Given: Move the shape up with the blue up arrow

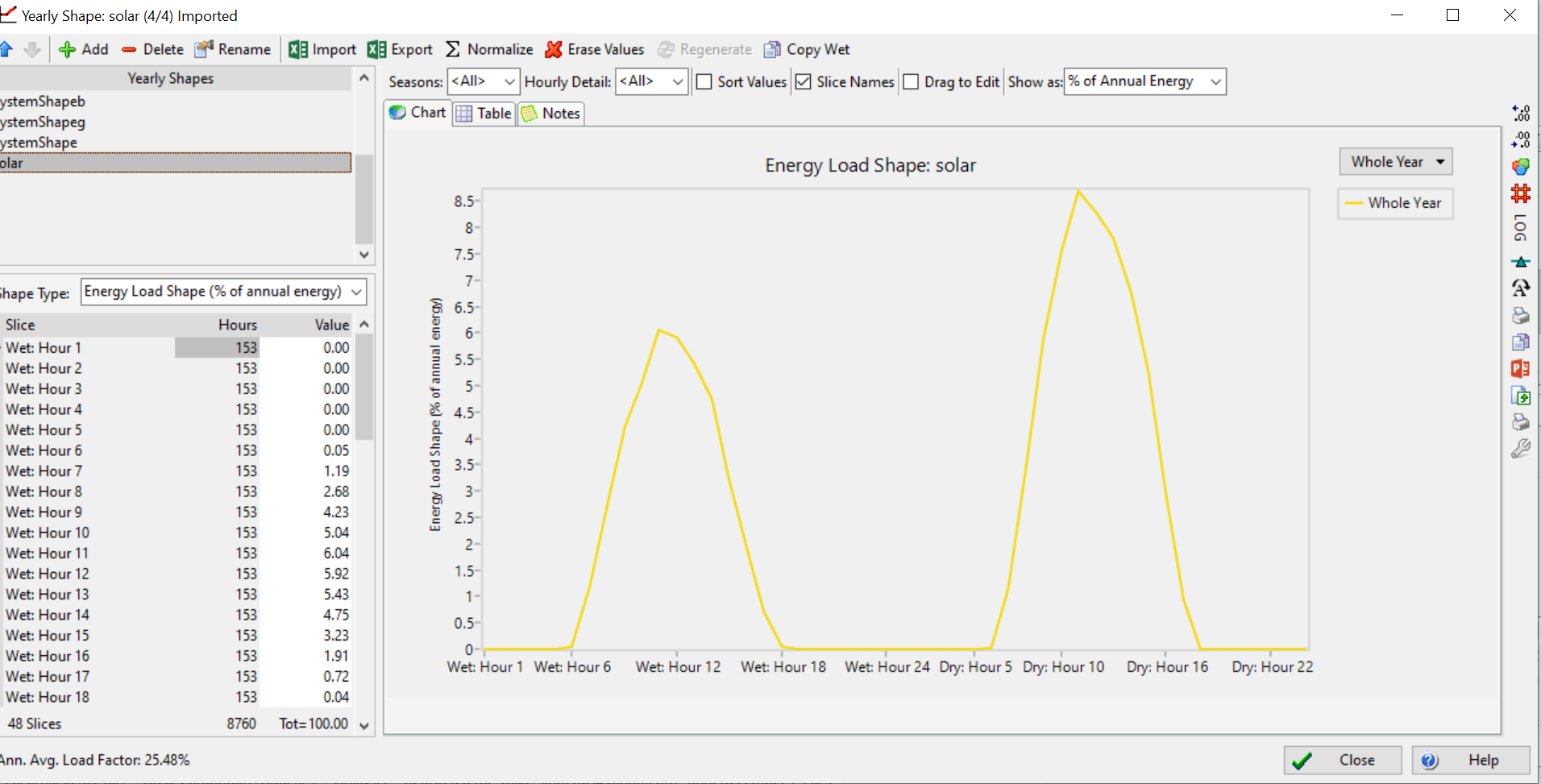Looking at the screenshot, I should click(x=6, y=49).
